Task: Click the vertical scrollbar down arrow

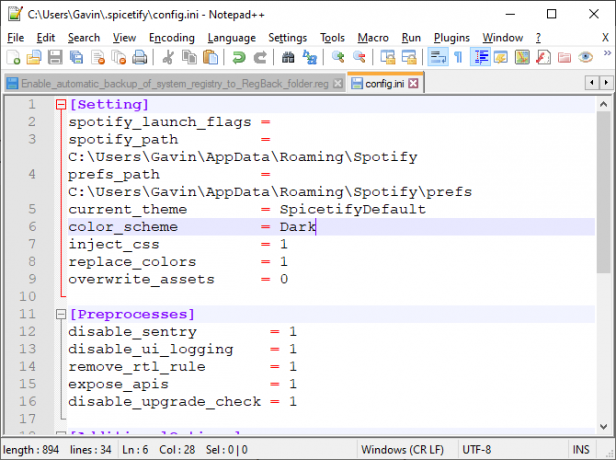Action: [603, 426]
